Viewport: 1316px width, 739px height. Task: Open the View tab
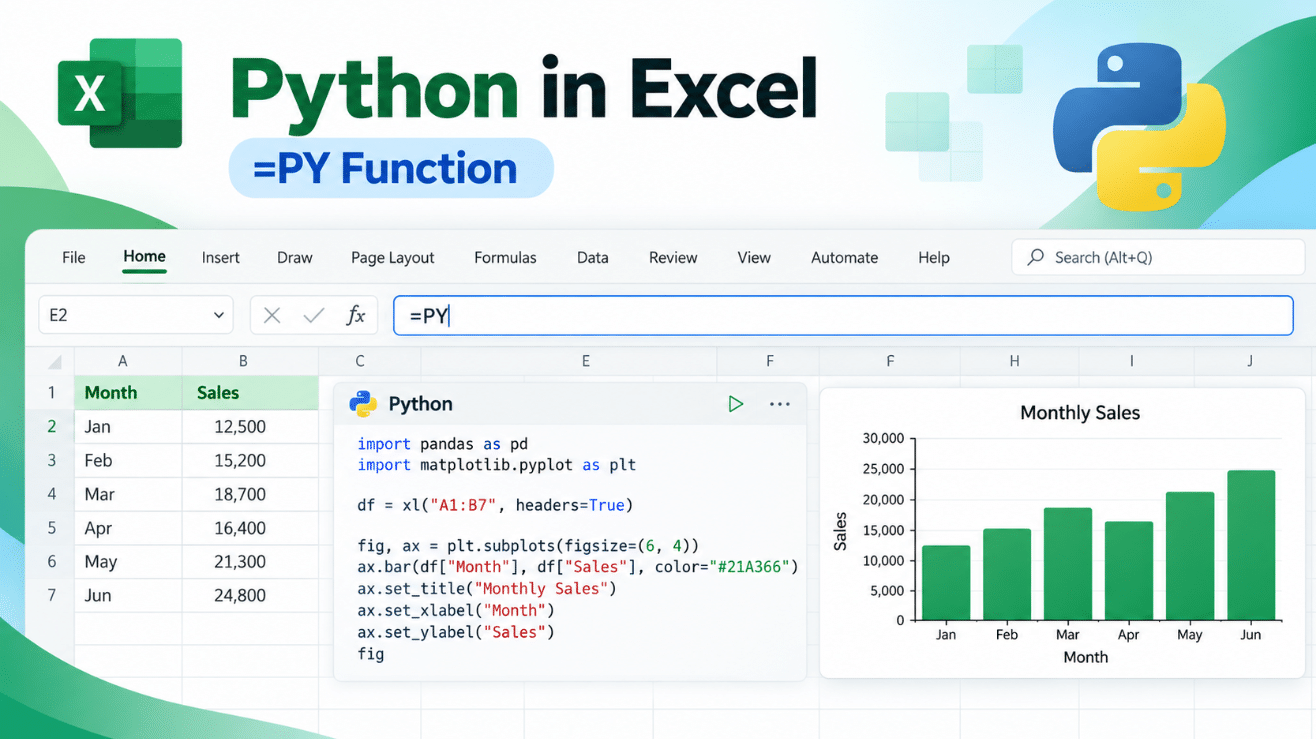point(754,257)
